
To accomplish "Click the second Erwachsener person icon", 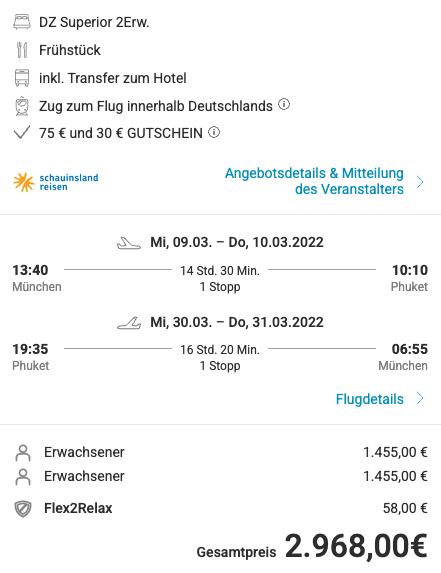I will tap(23, 477).
